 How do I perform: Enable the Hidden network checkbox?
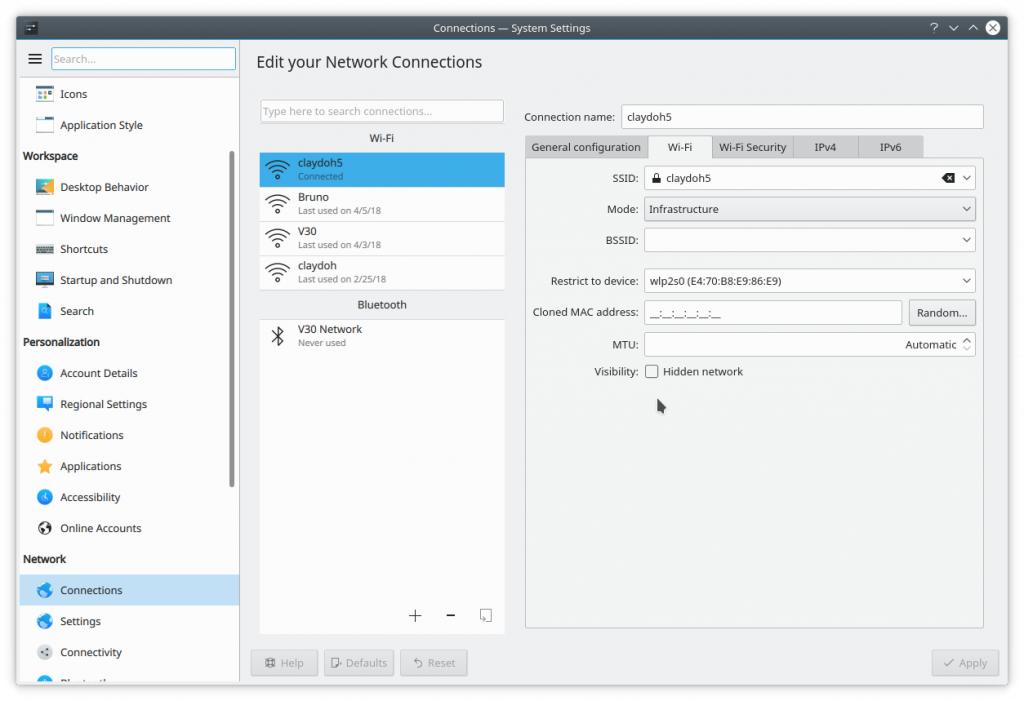pyautogui.click(x=652, y=372)
